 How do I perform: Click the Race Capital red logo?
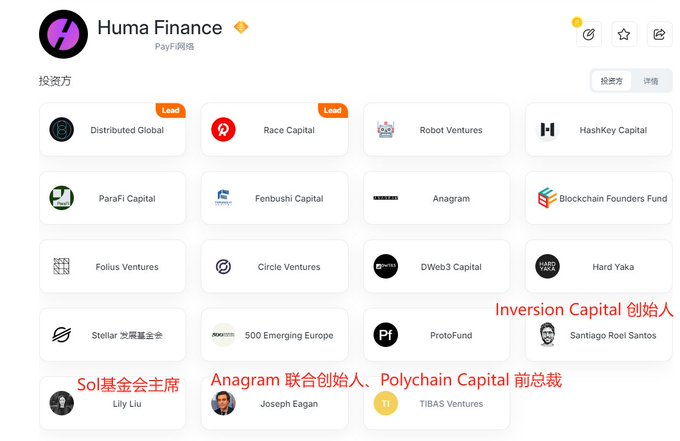pos(223,130)
